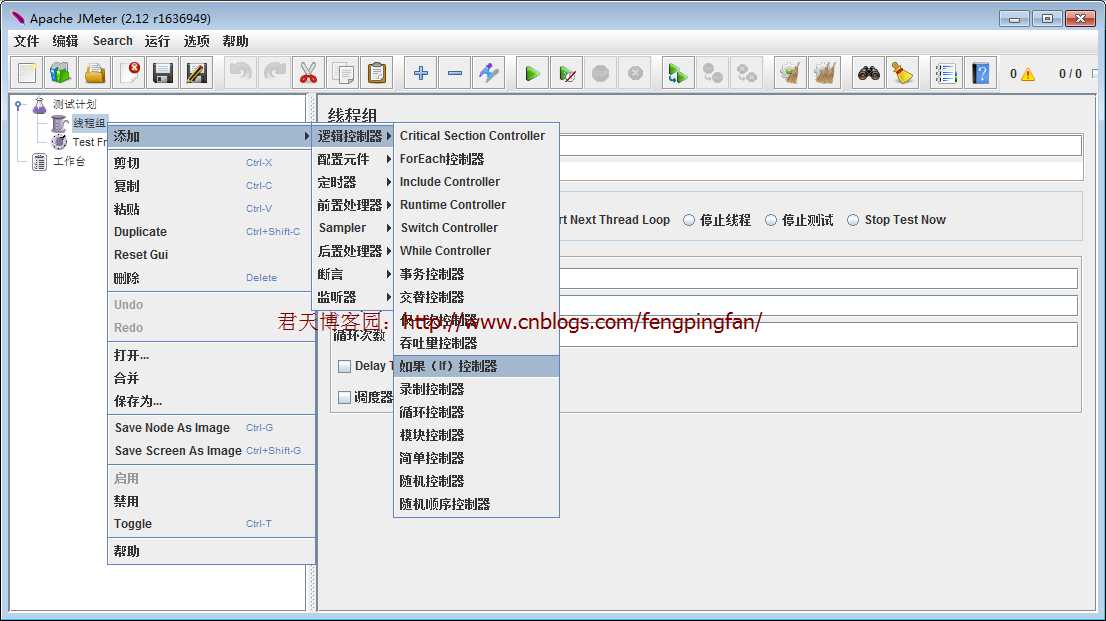Start the test with green play icon
The height and width of the screenshot is (621, 1106).
[x=533, y=73]
